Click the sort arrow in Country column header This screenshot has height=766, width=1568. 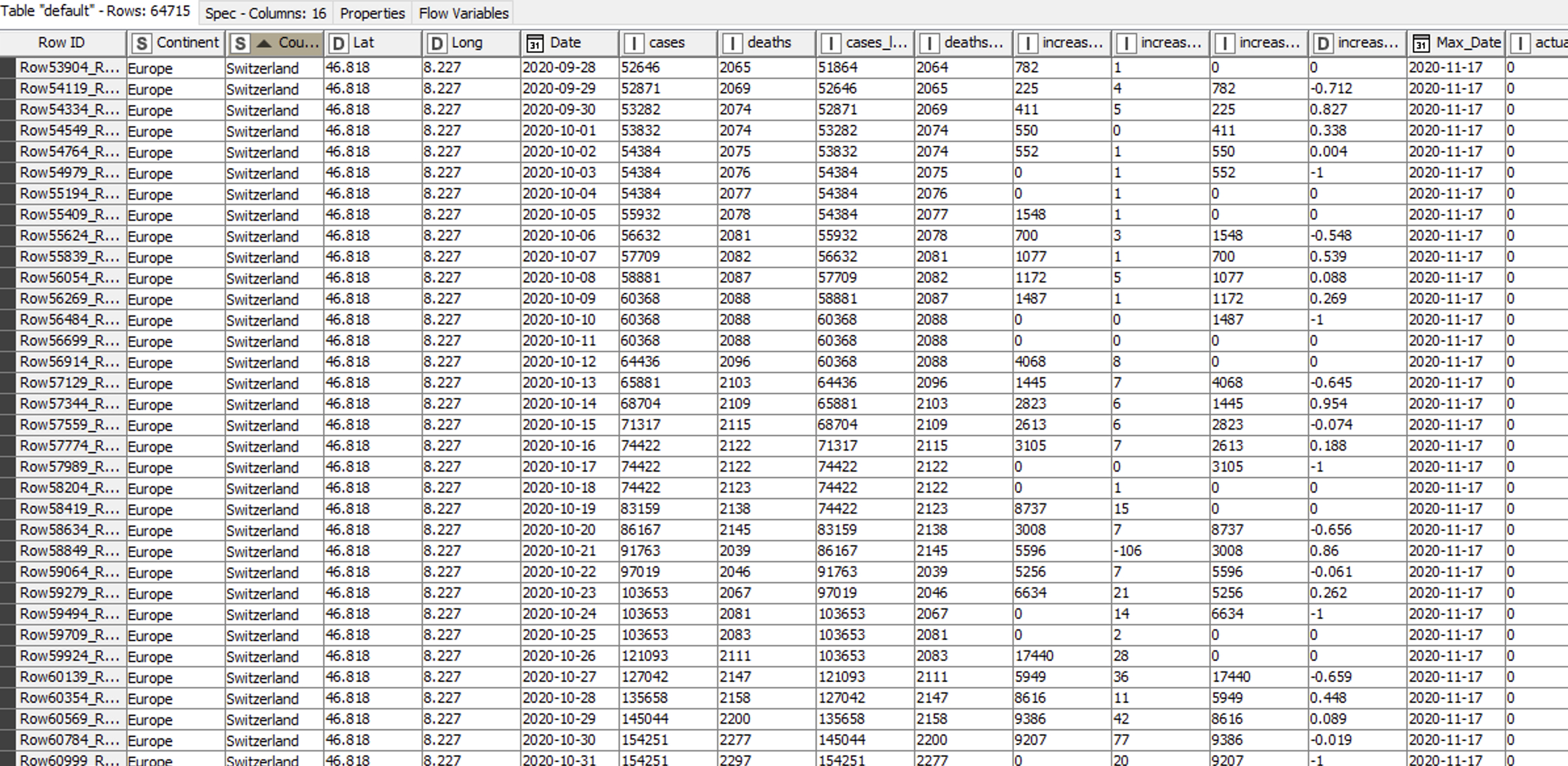click(x=264, y=43)
